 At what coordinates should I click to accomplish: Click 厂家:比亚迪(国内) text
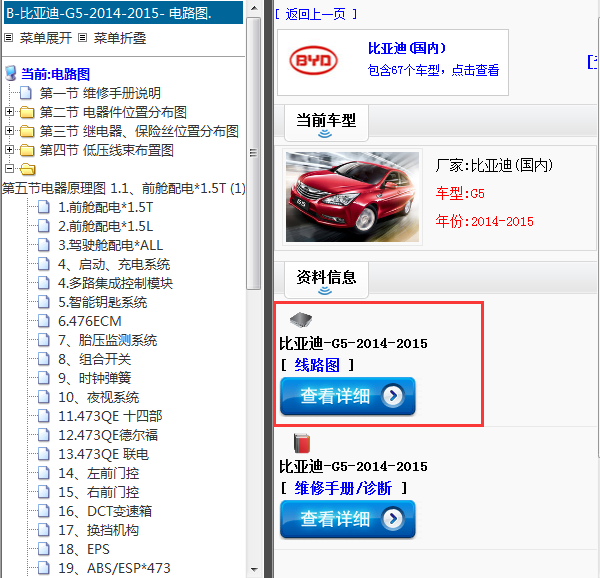[494, 166]
